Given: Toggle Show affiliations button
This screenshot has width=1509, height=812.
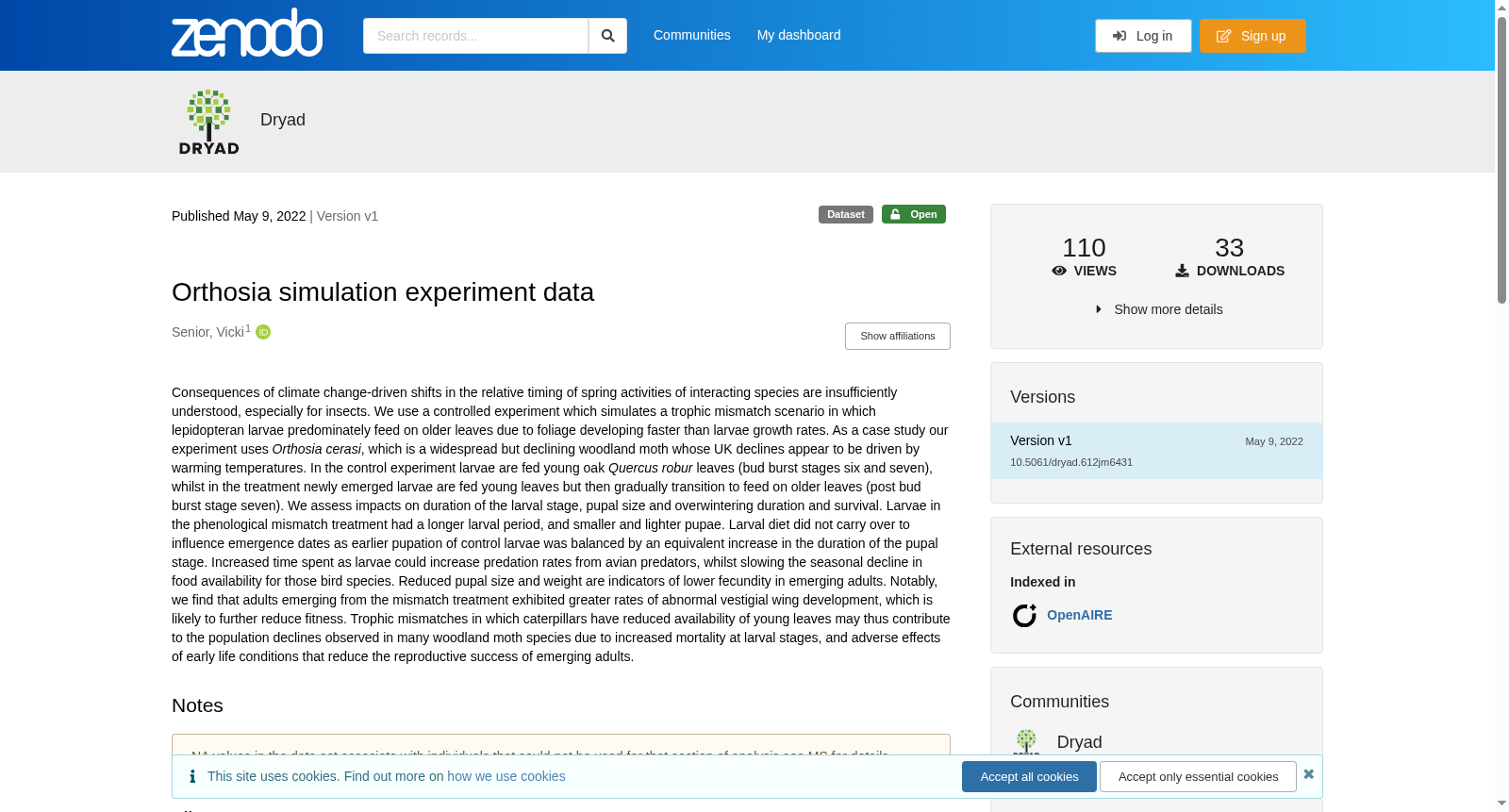Looking at the screenshot, I should pos(898,336).
